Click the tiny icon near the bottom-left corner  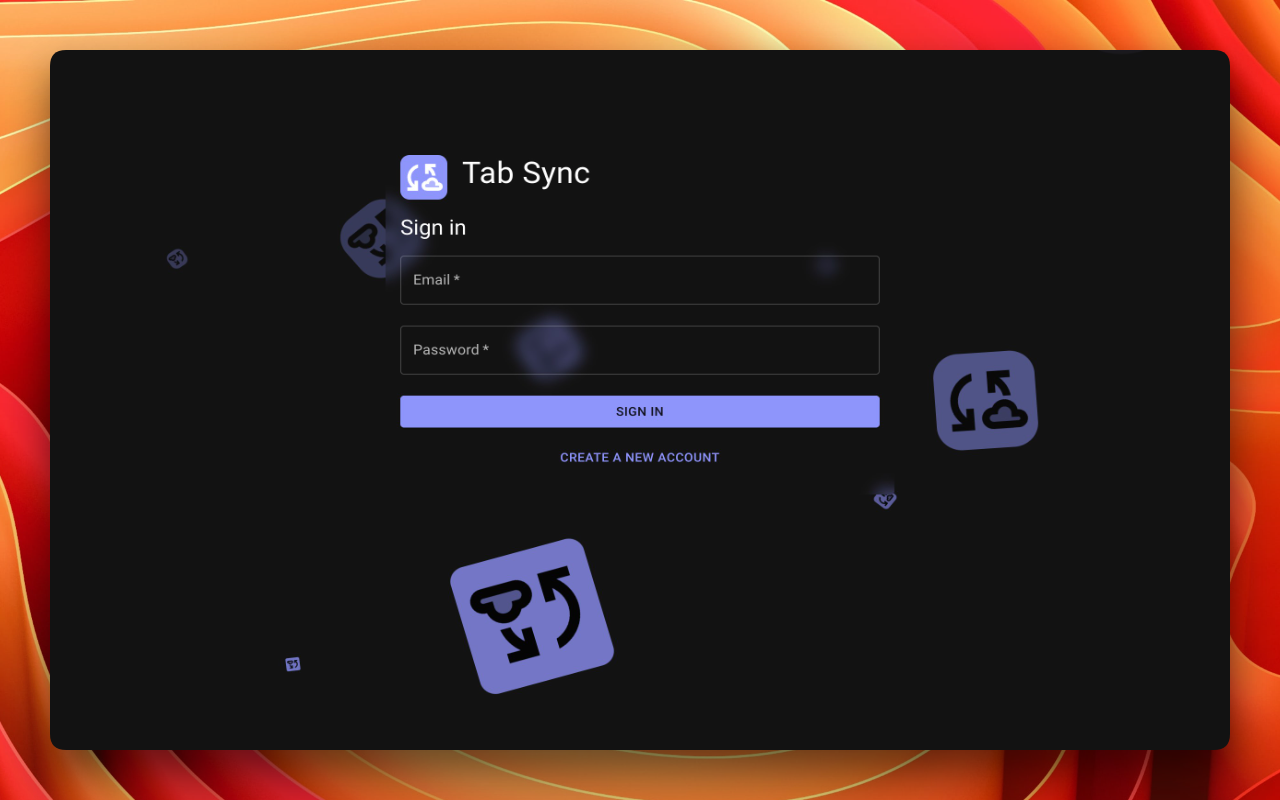pos(292,663)
